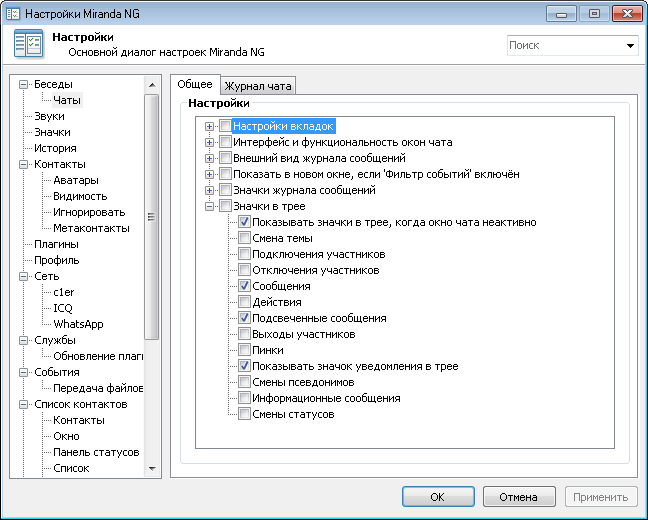Collapse the 'Сеть' tree branch
The height and width of the screenshot is (520, 648).
click(x=24, y=277)
